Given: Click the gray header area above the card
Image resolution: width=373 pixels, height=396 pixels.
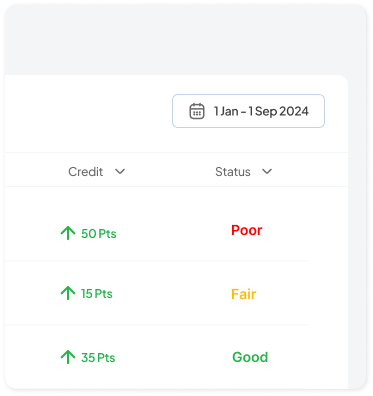Looking at the screenshot, I should 185,39.
